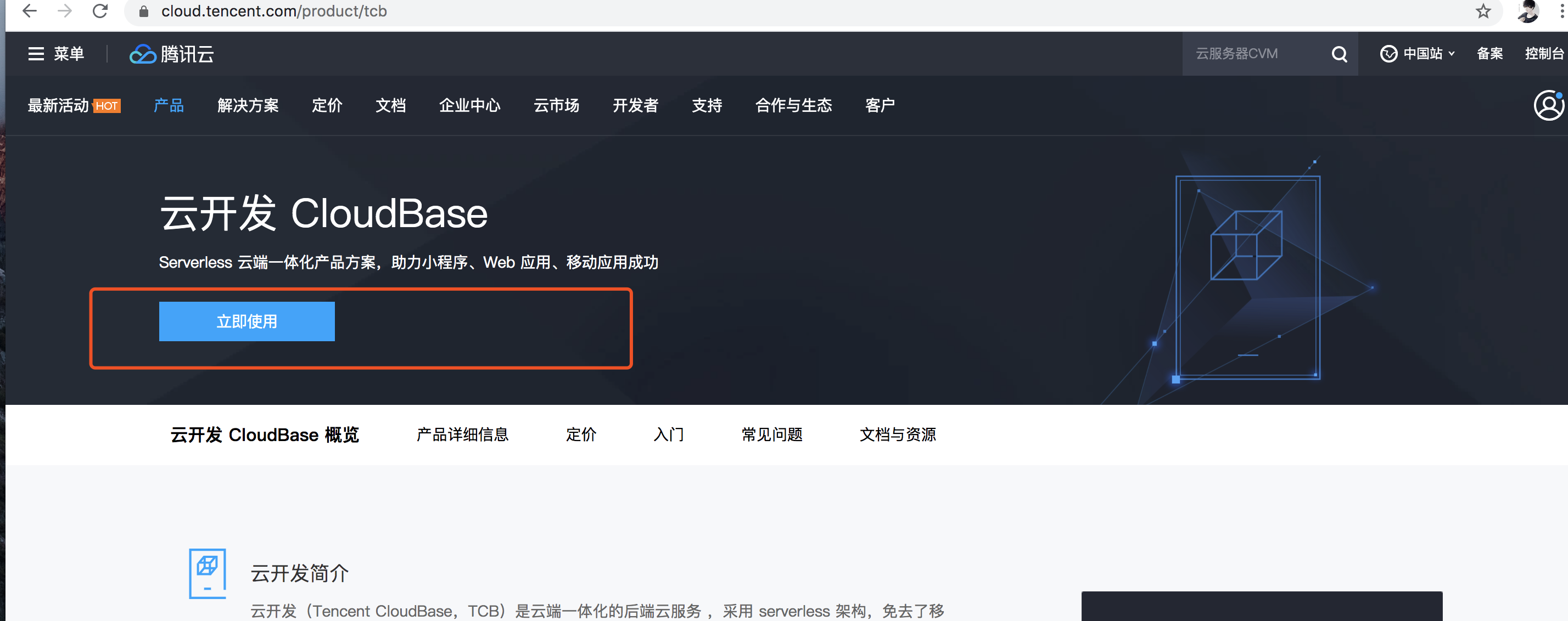Open the 产品 navigation menu
This screenshot has height=621, width=1568.
pos(169,106)
